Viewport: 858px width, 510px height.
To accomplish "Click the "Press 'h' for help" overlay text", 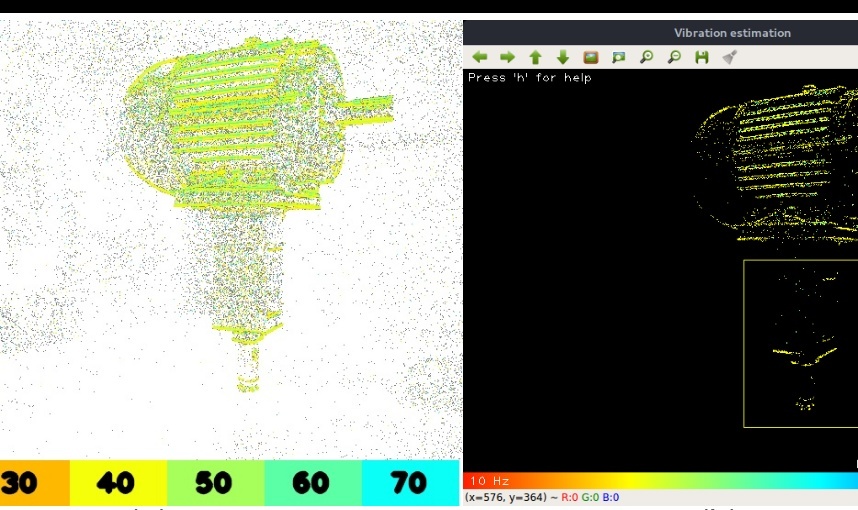I will click(530, 78).
